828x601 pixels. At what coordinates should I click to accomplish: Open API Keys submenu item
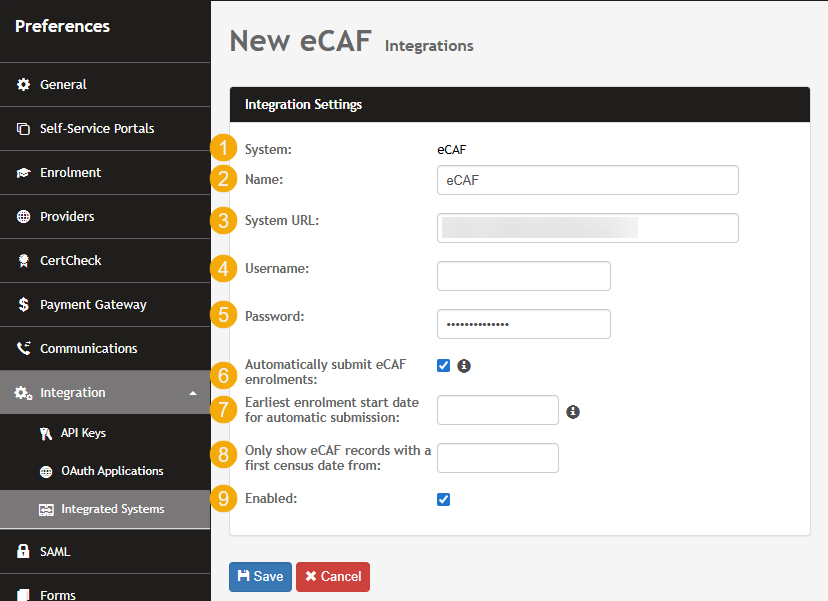[x=82, y=433]
